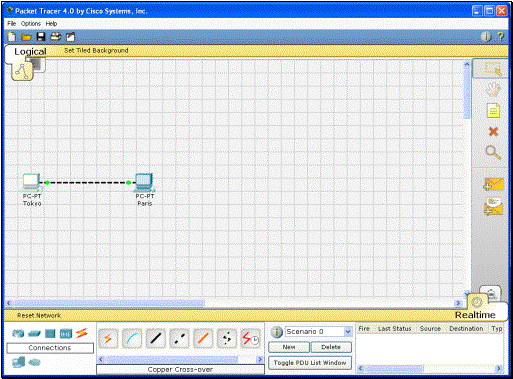Click the workspace scroll-up arrow
The height and width of the screenshot is (379, 513).
click(x=467, y=64)
